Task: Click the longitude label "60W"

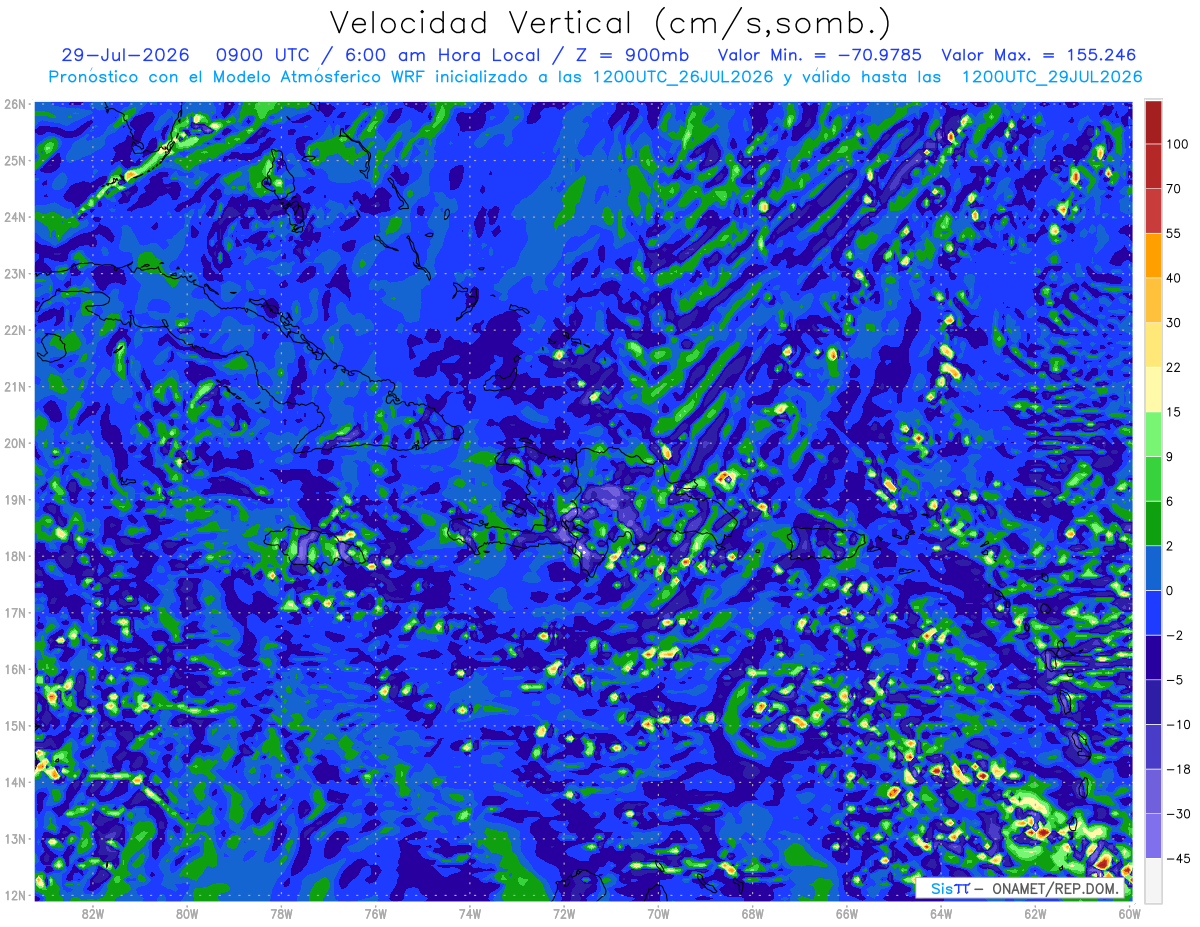Action: [x=1129, y=913]
